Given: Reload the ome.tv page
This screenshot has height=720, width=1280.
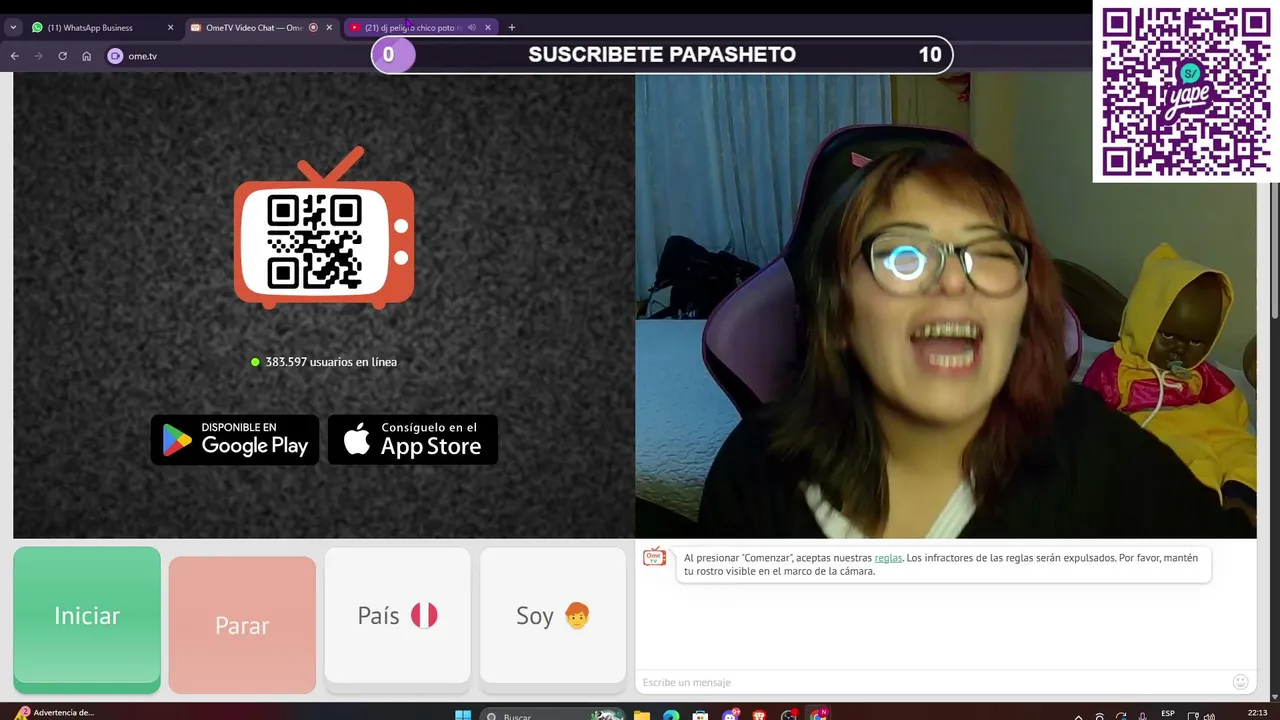Looking at the screenshot, I should point(62,56).
